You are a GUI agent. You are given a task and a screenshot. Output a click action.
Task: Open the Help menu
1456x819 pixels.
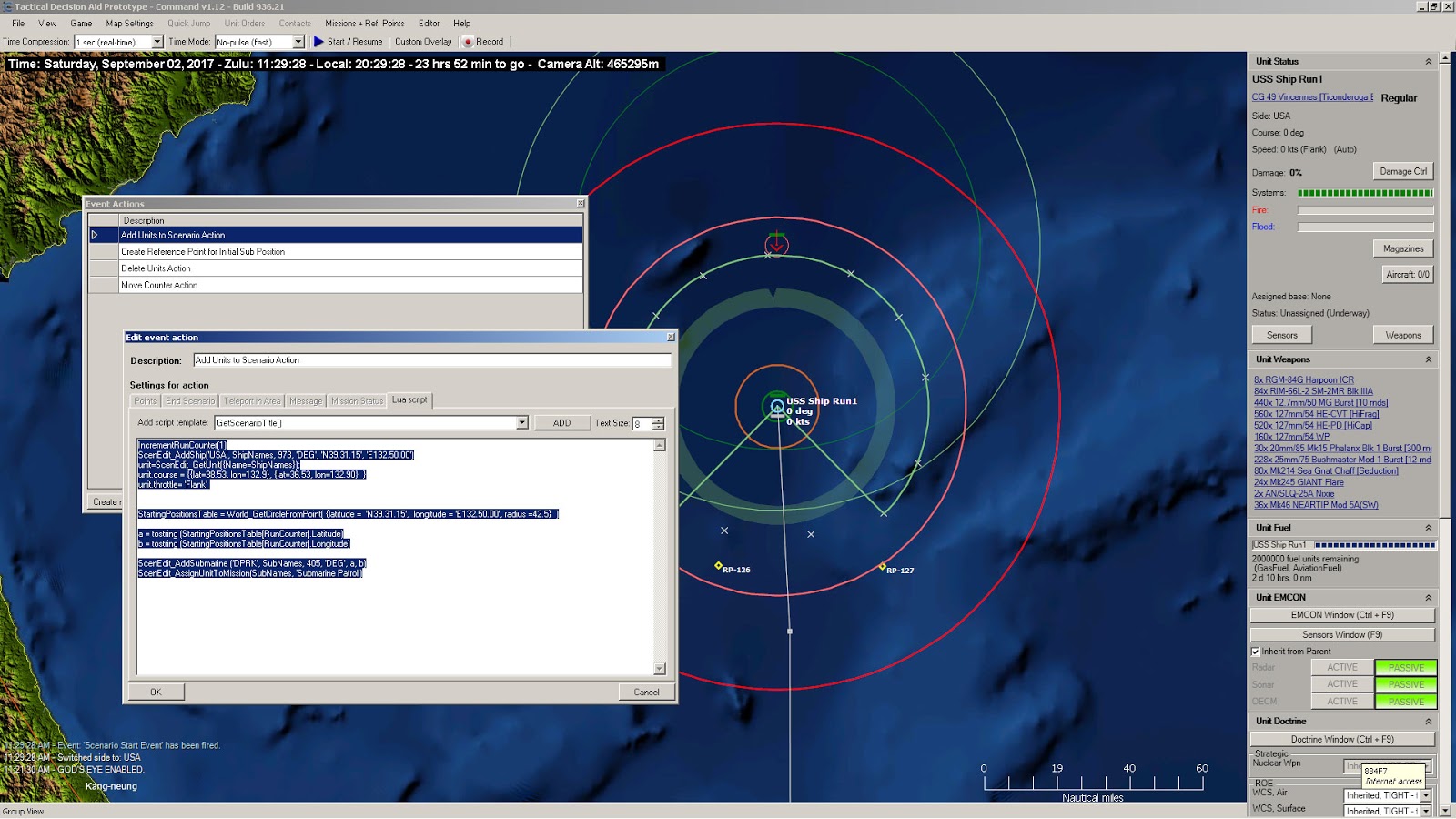point(461,24)
